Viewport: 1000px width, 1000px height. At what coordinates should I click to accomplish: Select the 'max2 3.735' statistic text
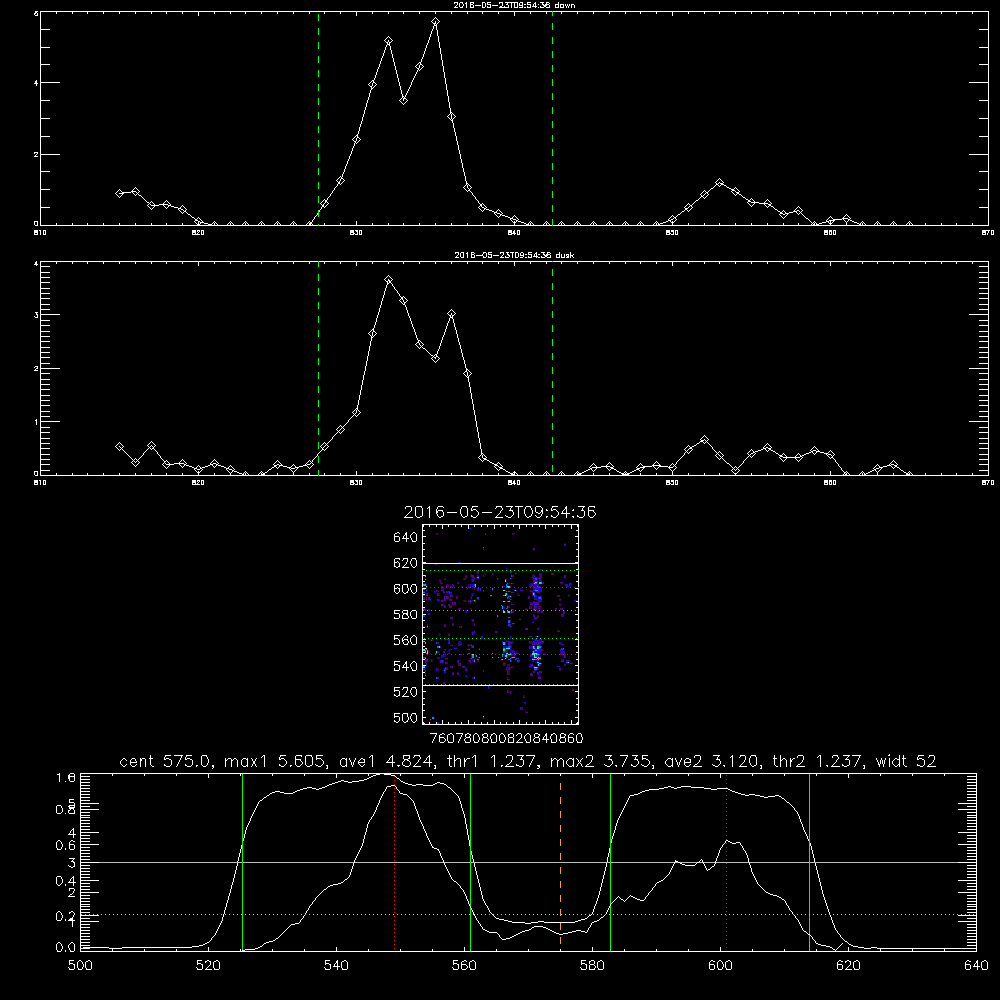click(x=602, y=761)
